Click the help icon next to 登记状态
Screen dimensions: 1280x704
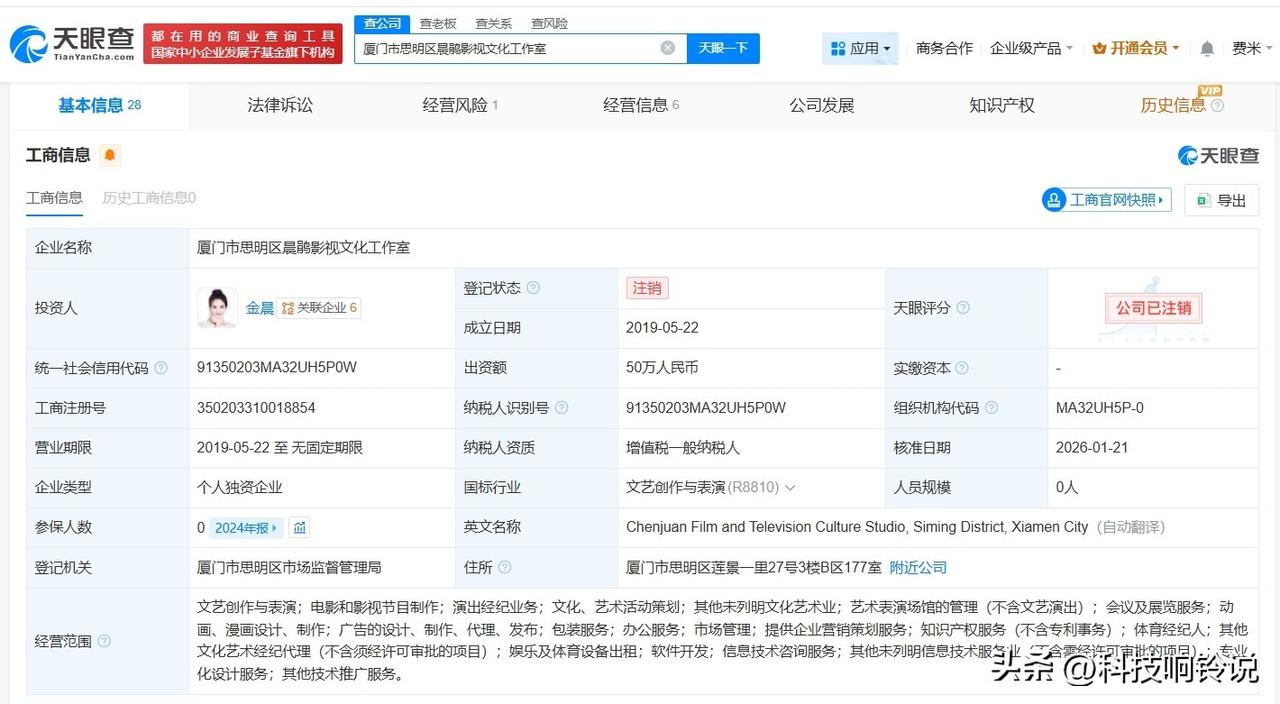coord(533,288)
